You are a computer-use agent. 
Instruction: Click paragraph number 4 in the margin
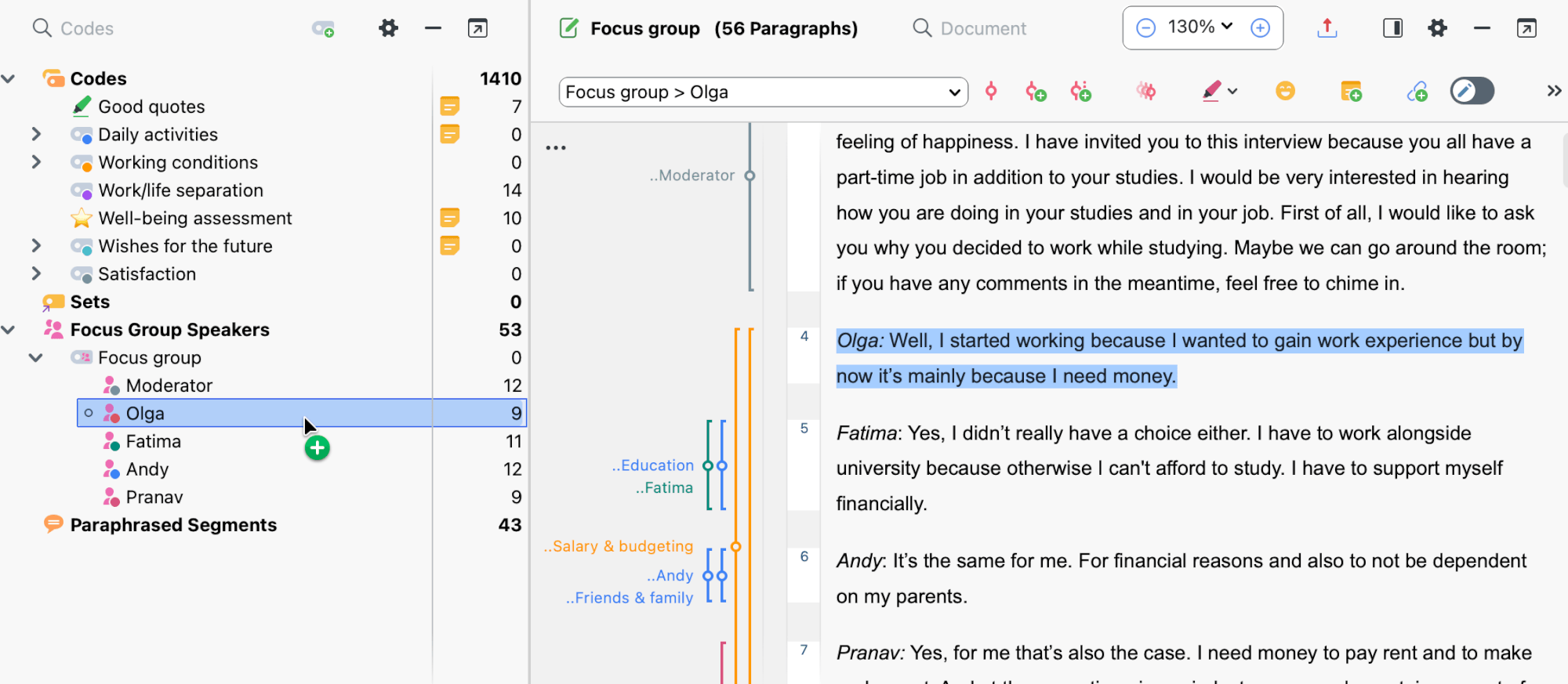click(x=804, y=336)
